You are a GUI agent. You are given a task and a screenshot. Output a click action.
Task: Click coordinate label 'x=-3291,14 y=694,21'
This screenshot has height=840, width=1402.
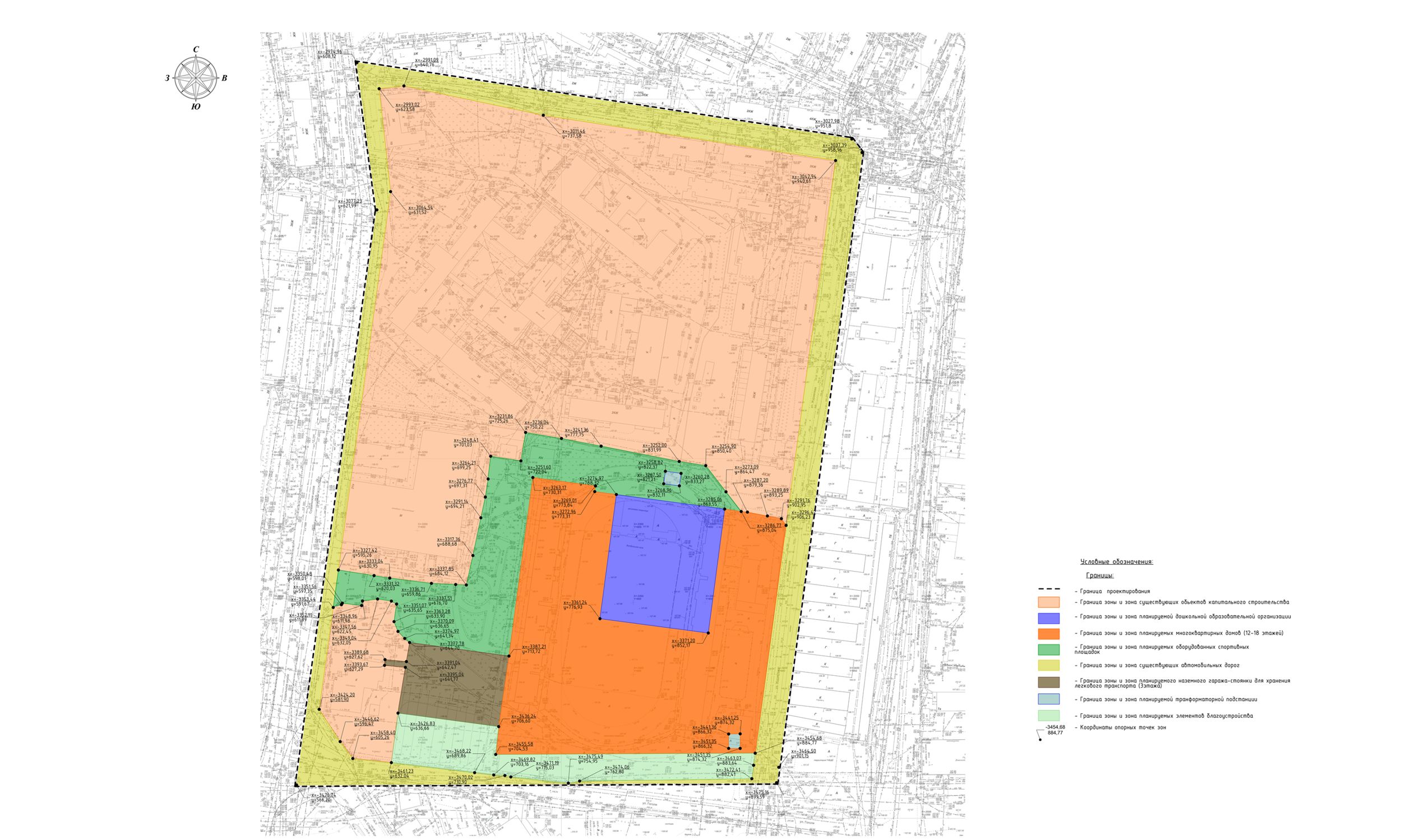pos(456,504)
